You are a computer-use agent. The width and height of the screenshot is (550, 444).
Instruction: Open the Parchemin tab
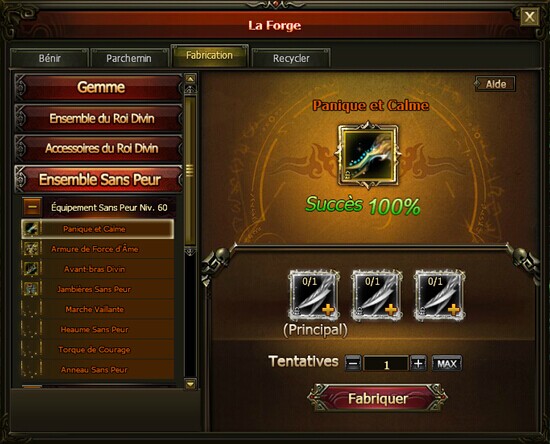(x=129, y=58)
